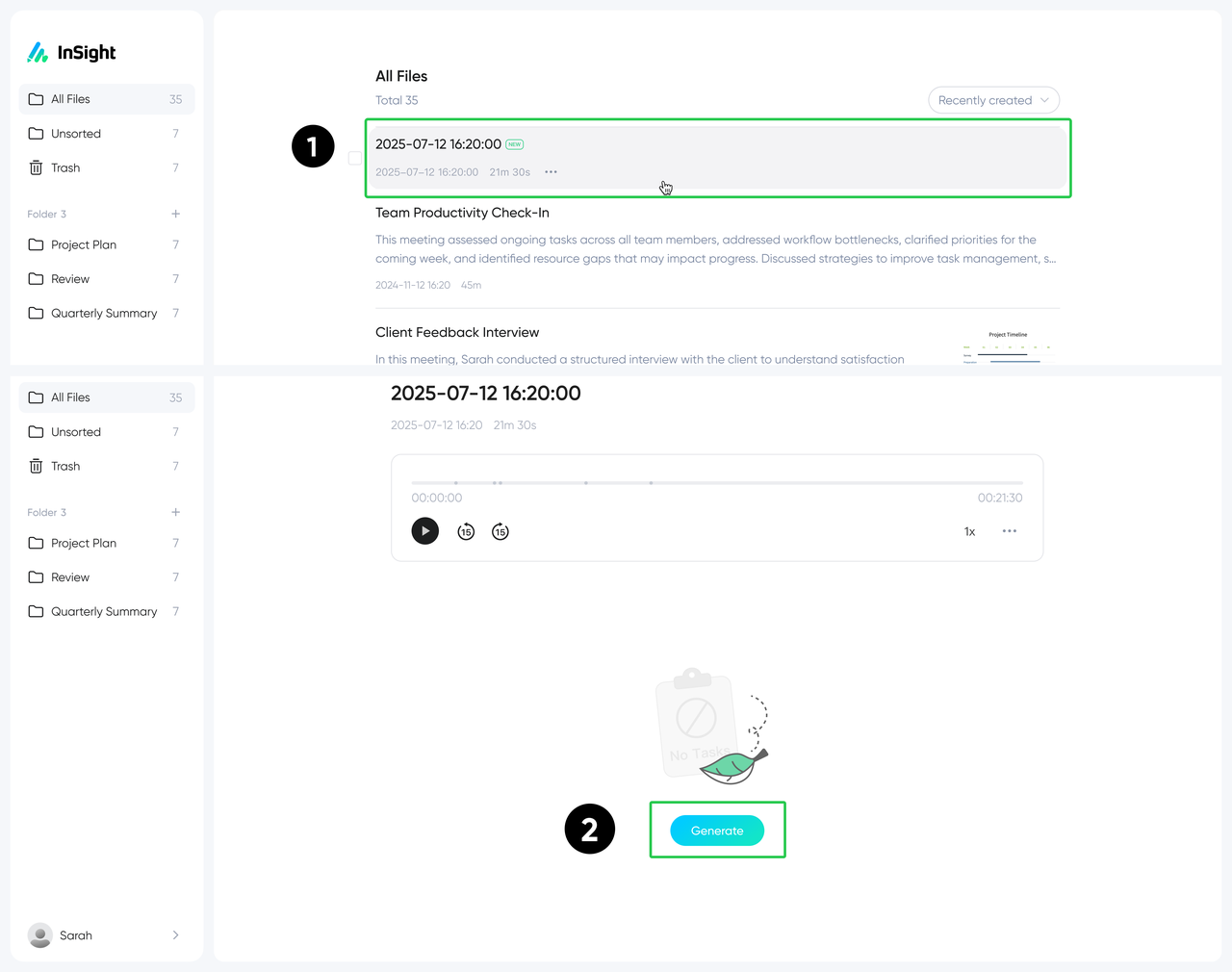Open the Project Timeline thumbnail preview
This screenshot has height=972, width=1232.
pos(1007,348)
